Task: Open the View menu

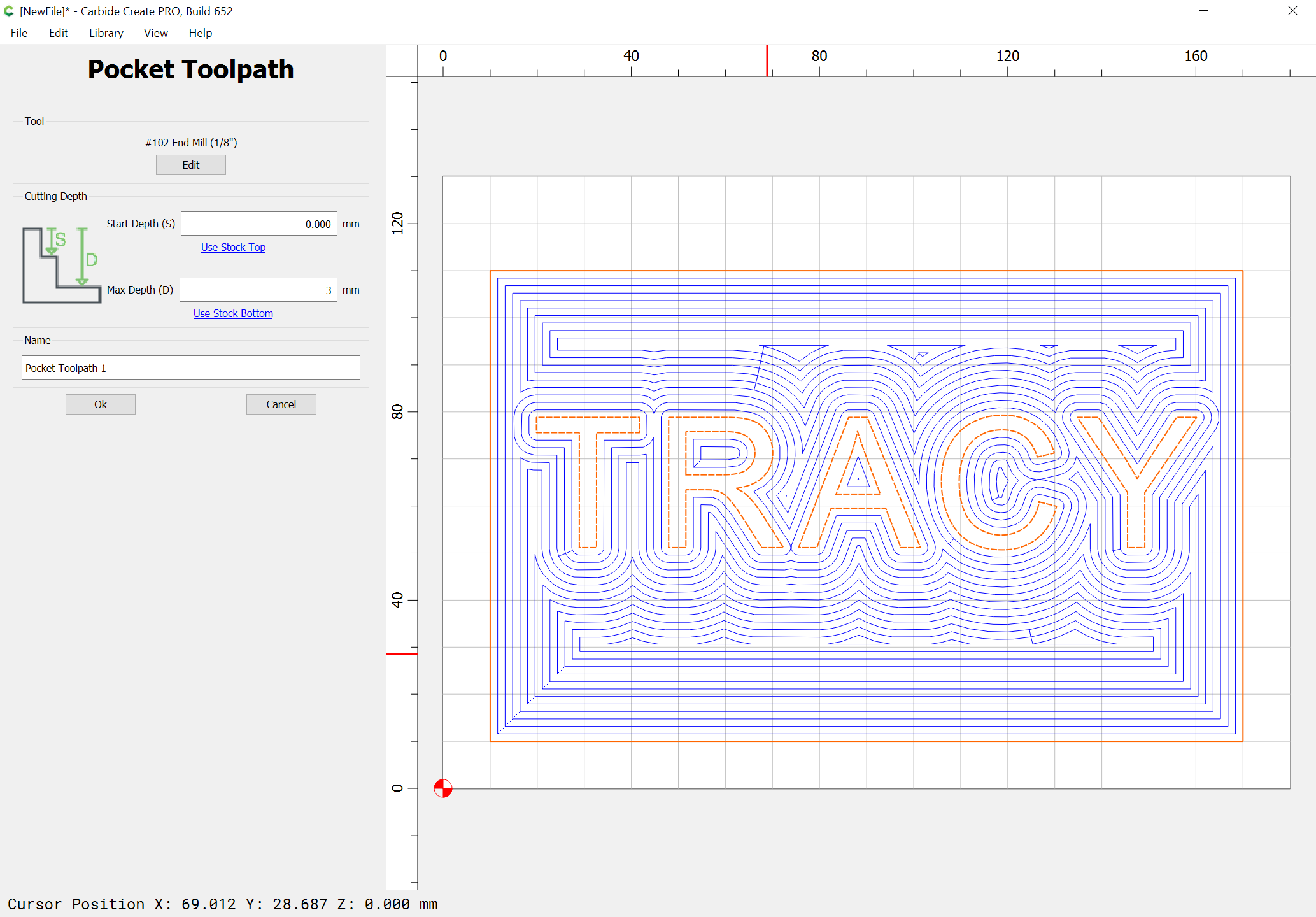Action: pos(156,33)
